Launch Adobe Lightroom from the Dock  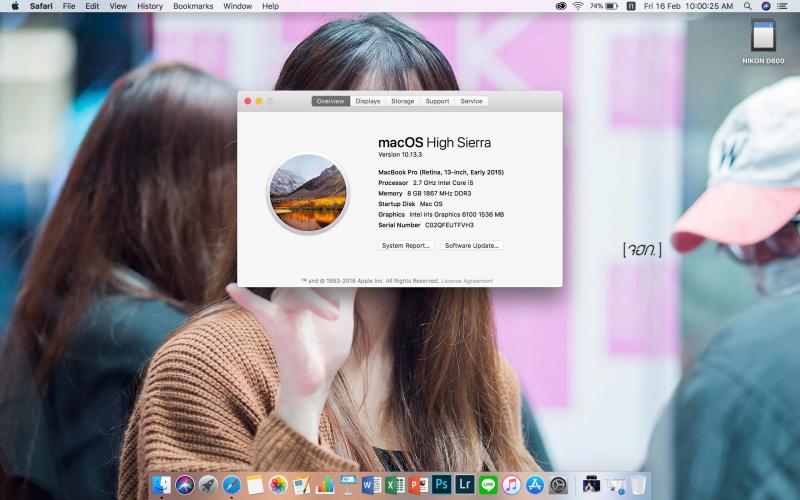[465, 484]
